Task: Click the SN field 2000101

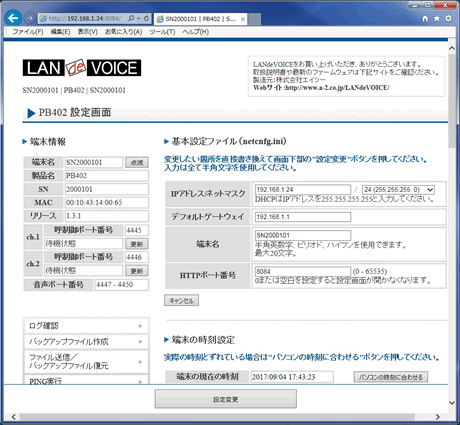Action: (x=107, y=189)
